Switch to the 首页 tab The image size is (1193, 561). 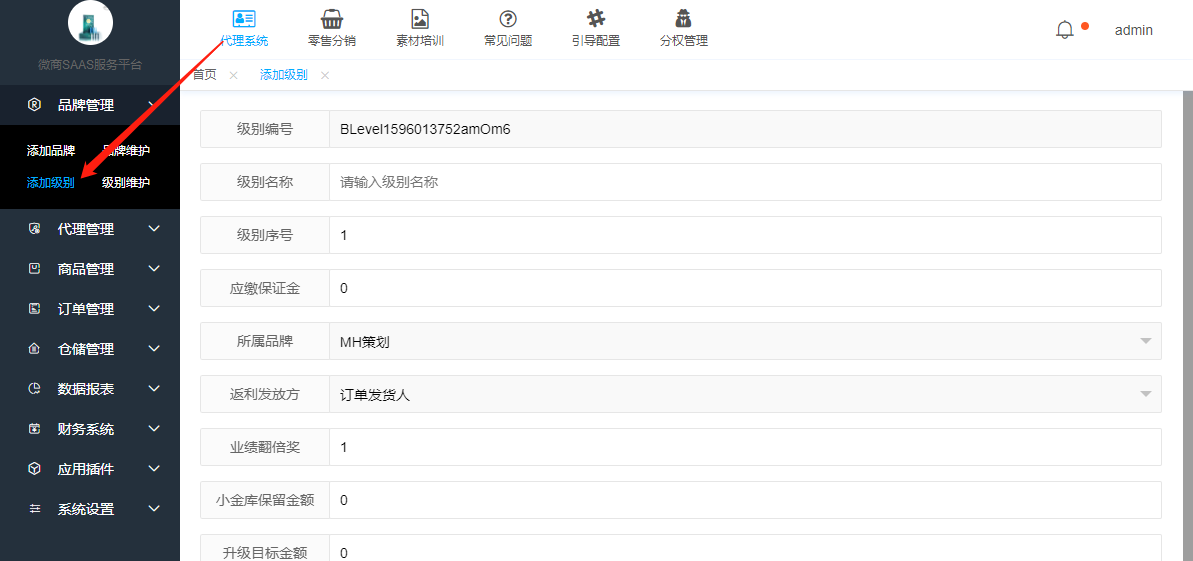[x=204, y=75]
